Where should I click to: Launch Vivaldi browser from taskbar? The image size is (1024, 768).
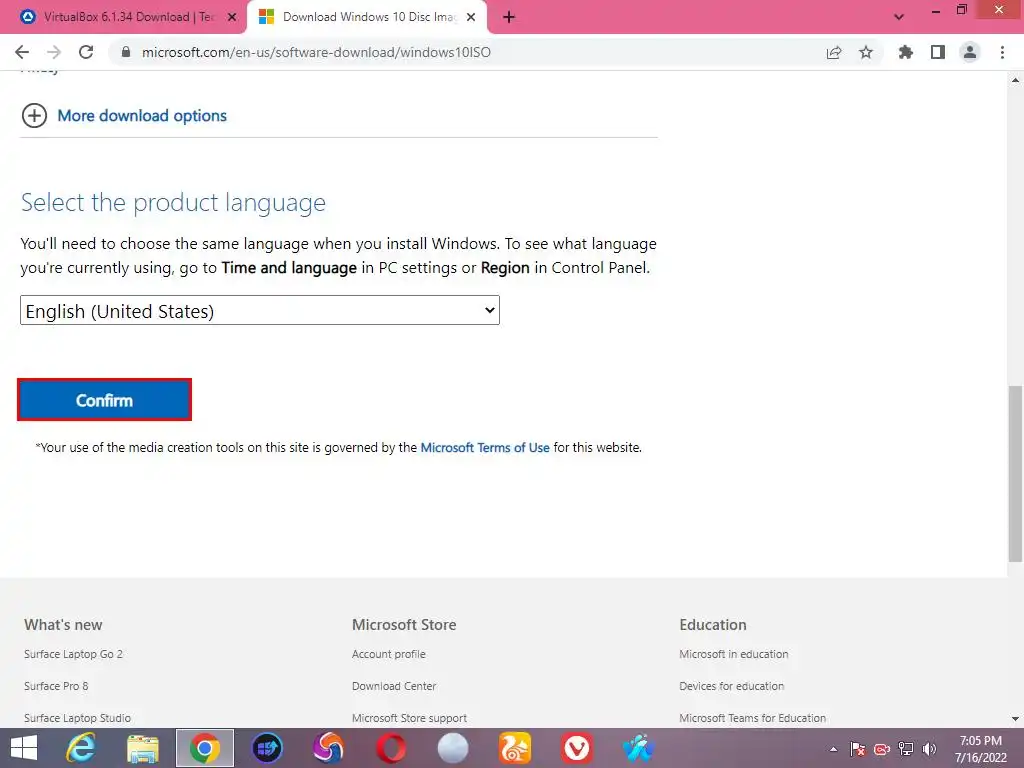point(577,748)
